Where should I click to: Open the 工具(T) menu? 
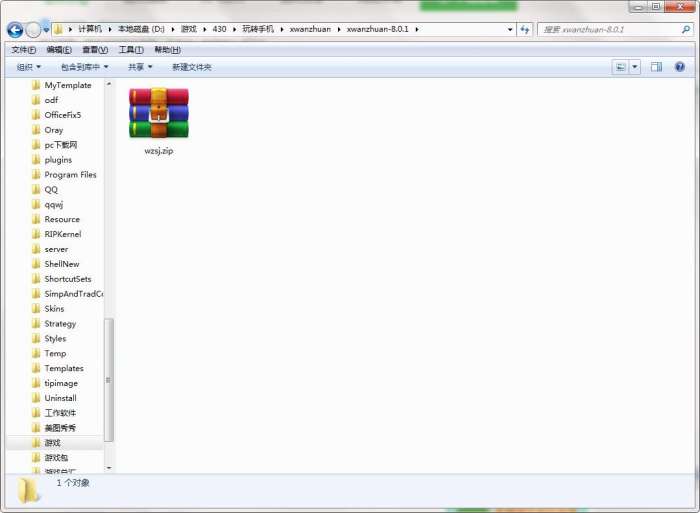pos(131,50)
